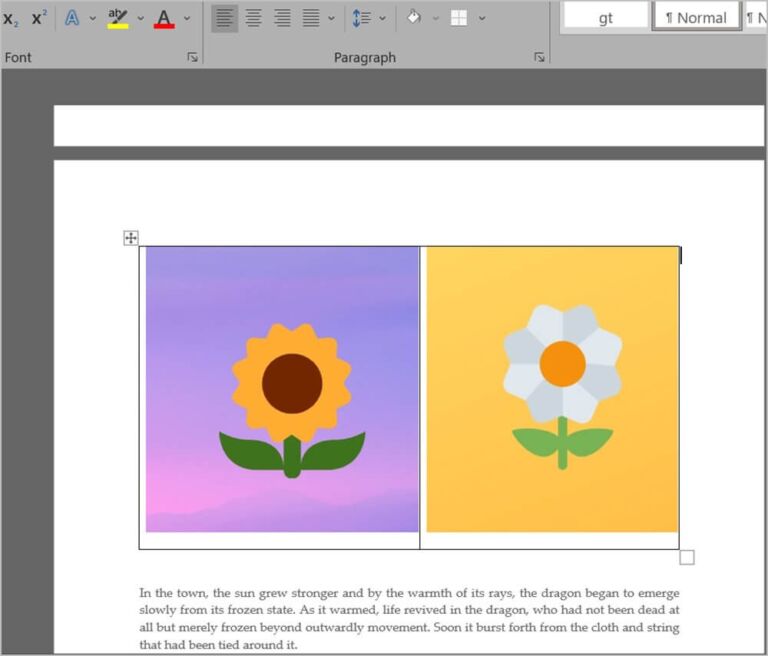The height and width of the screenshot is (656, 768).
Task: Select the gt style
Action: 606,17
